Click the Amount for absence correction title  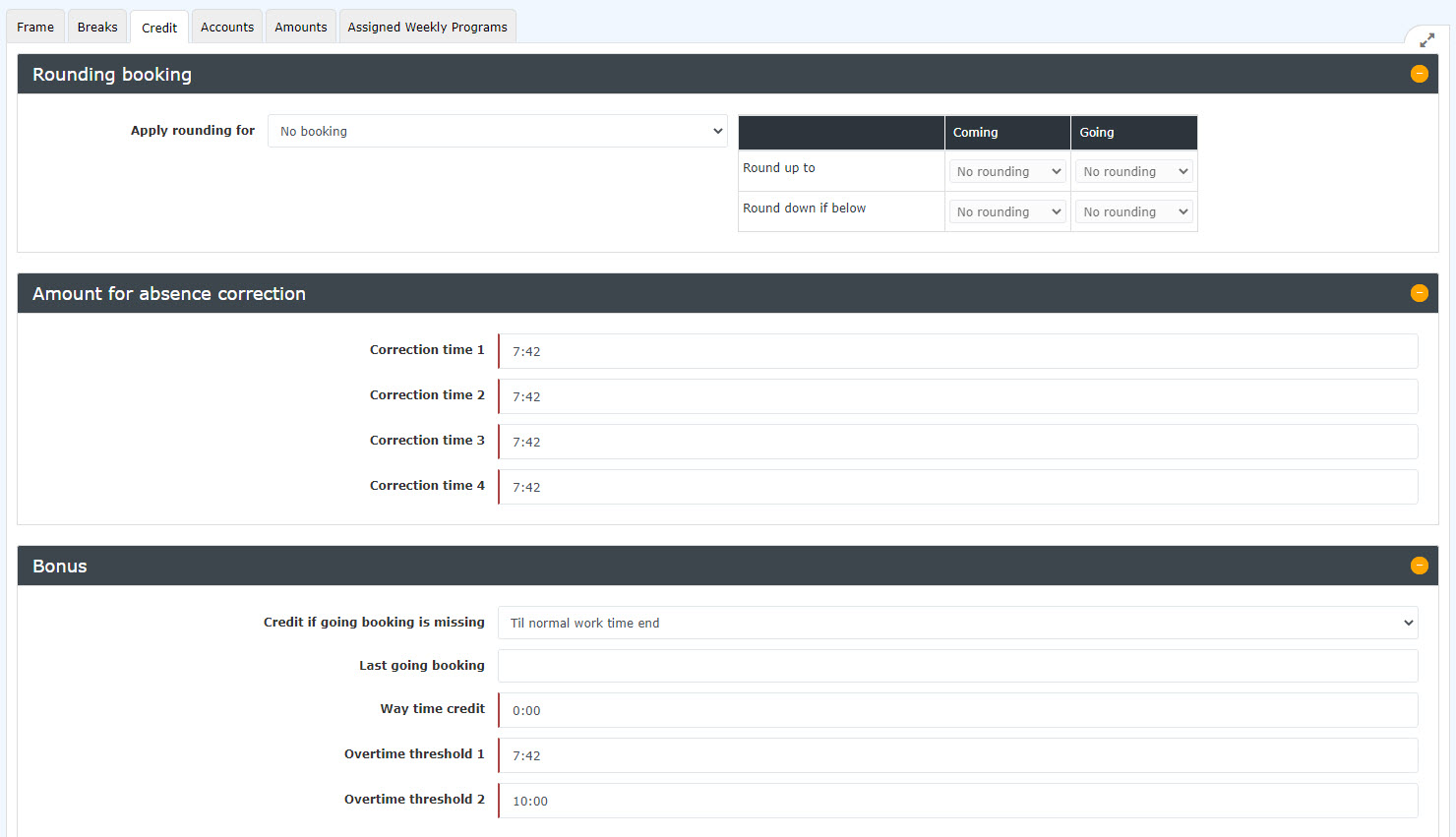[x=169, y=294]
